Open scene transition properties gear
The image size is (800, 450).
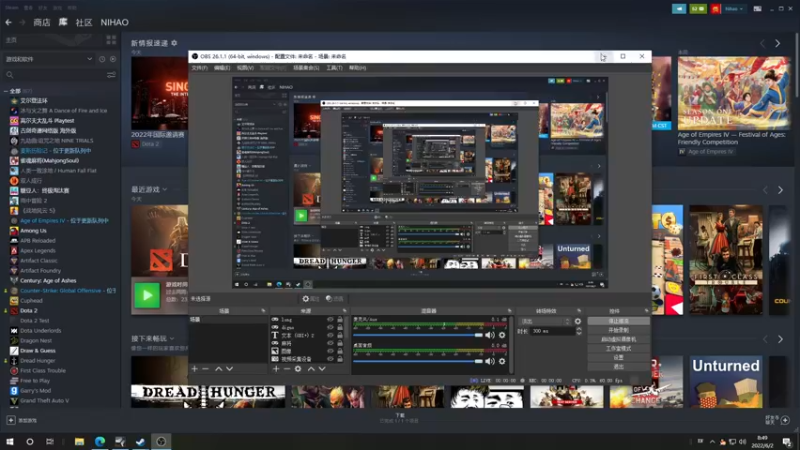[x=578, y=321]
